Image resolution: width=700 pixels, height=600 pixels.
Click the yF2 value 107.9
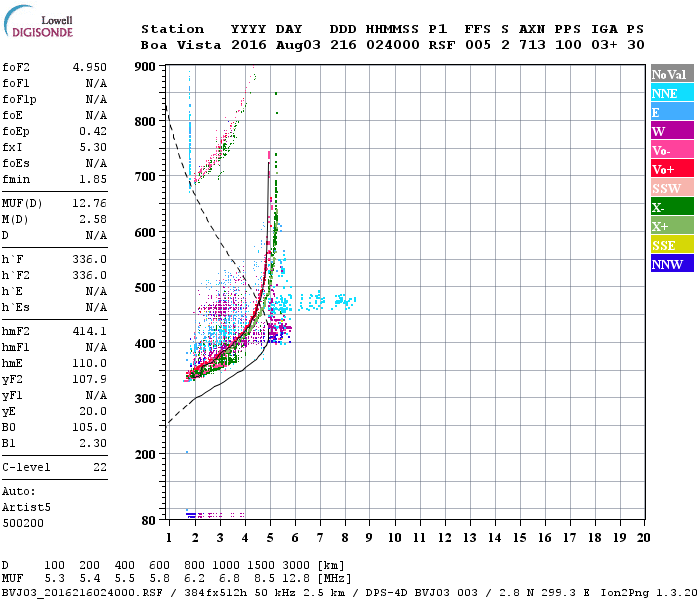click(90, 379)
